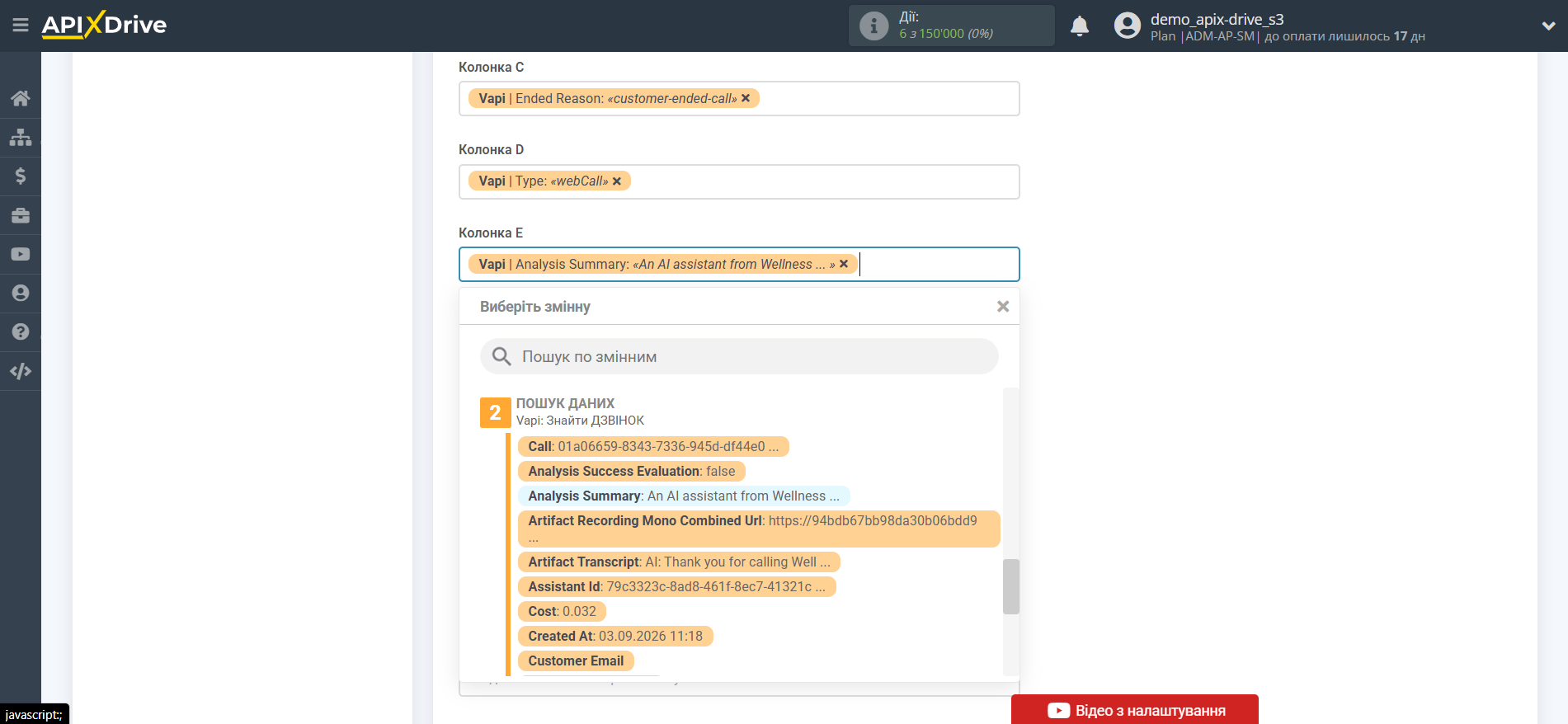
Task: Remove the webCall Type tag
Action: [617, 181]
